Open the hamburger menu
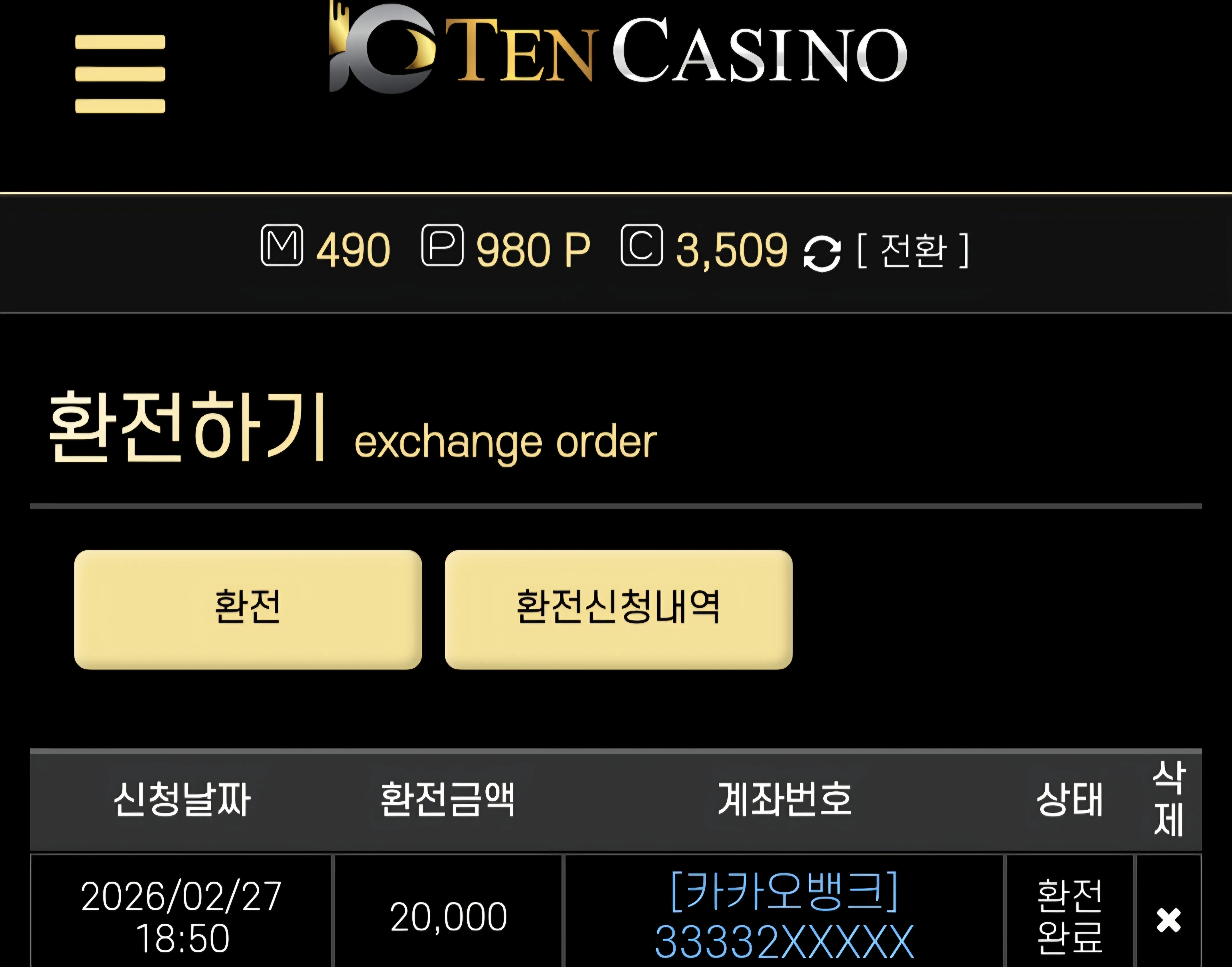Viewport: 1232px width, 967px height. (x=120, y=74)
